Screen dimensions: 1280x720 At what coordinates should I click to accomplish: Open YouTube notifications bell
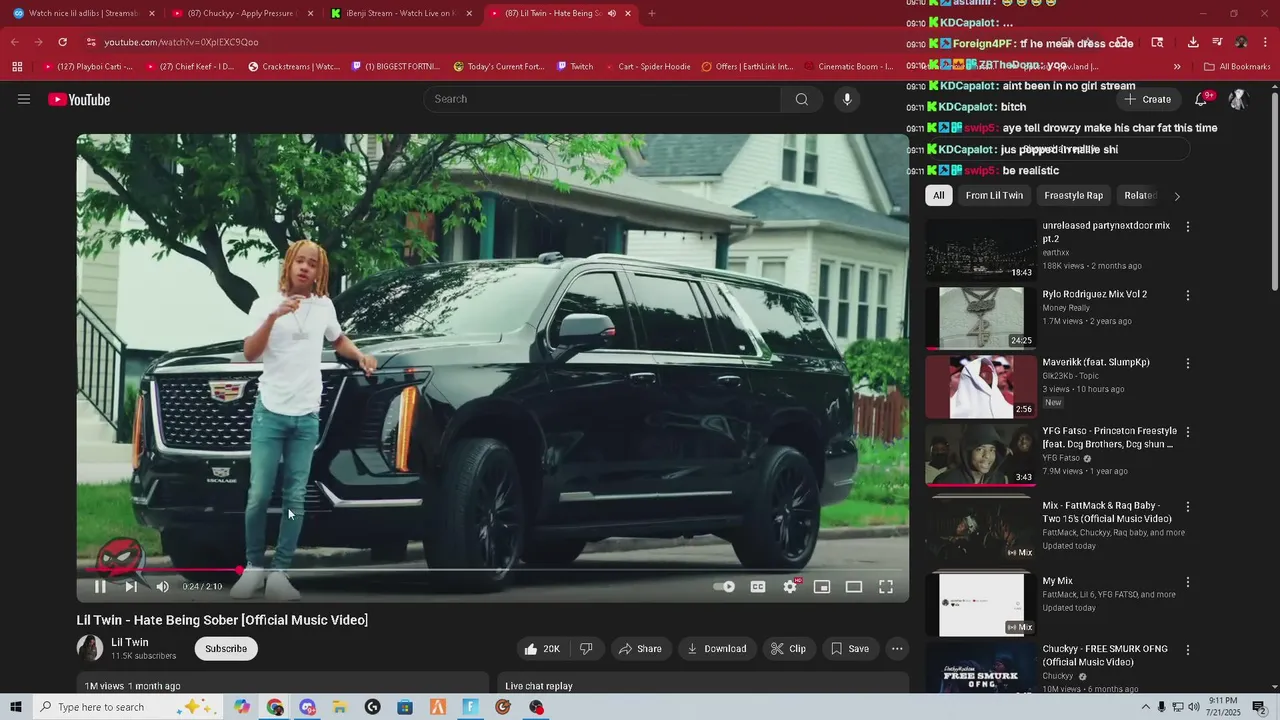[x=1202, y=99]
